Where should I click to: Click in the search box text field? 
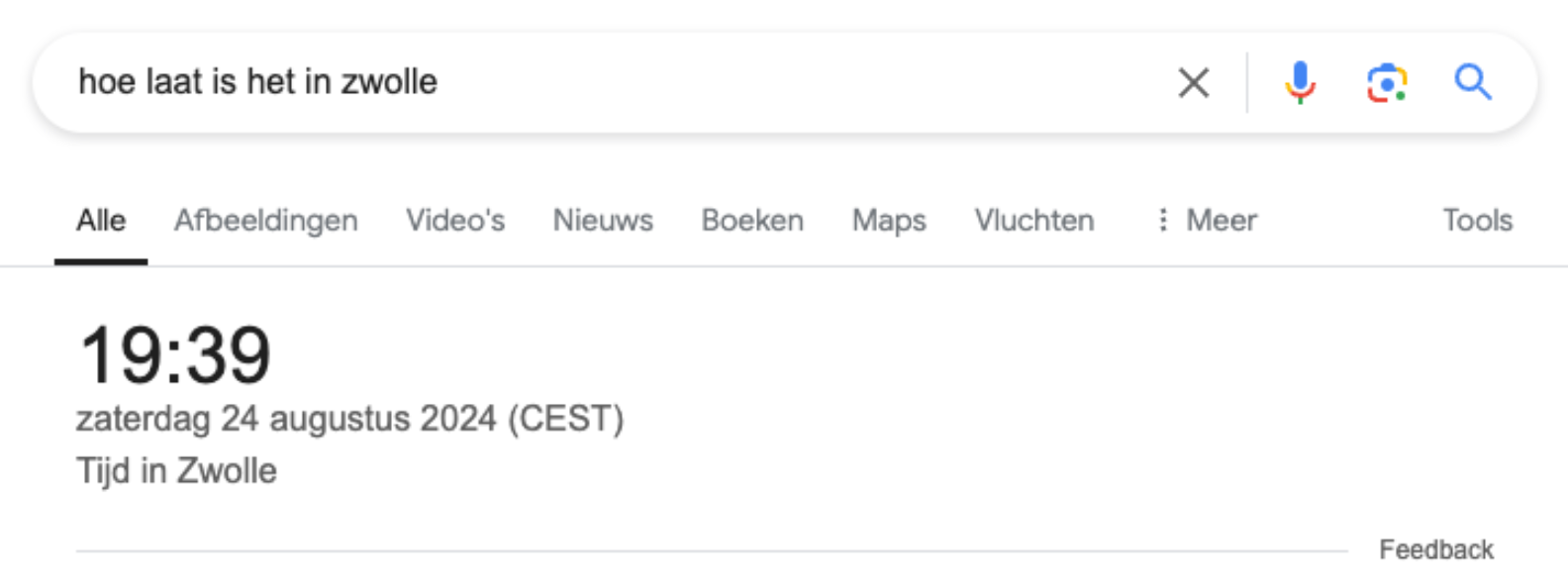click(693, 82)
